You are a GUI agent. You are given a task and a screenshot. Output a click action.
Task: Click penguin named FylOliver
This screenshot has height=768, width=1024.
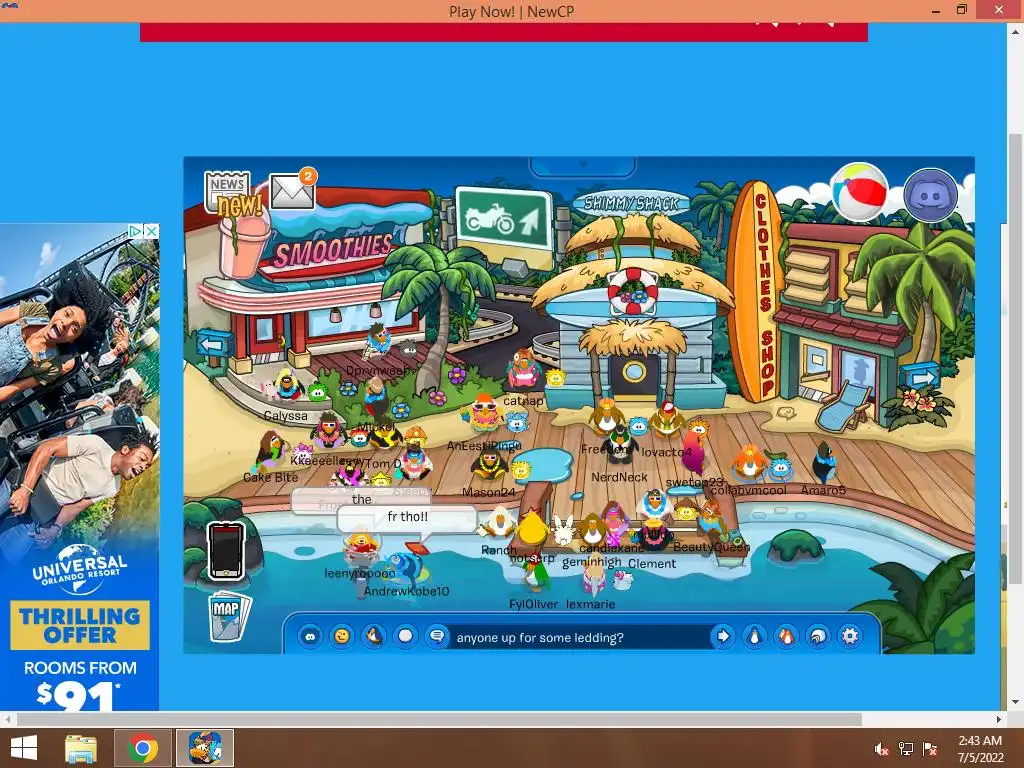(536, 576)
